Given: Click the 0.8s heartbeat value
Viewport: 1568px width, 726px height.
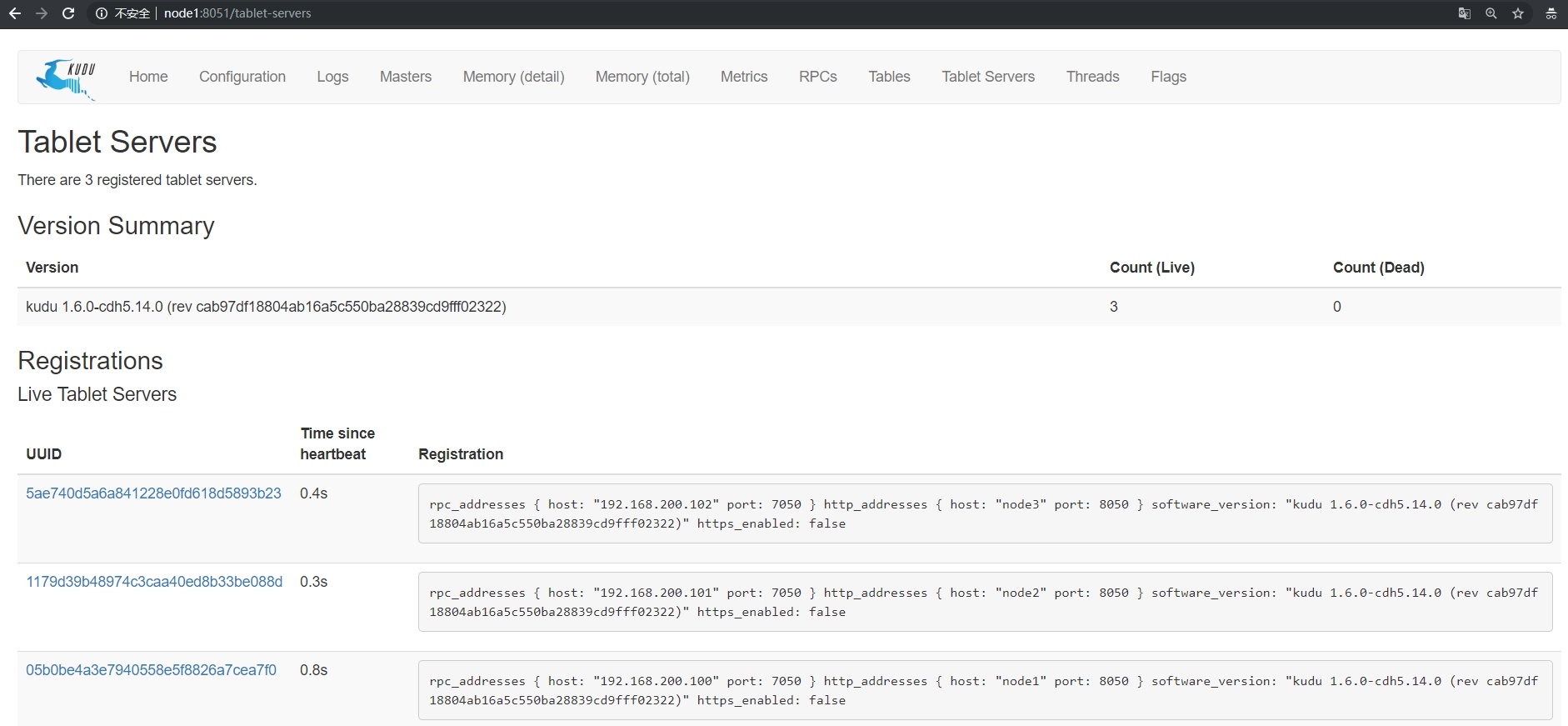Looking at the screenshot, I should 313,670.
